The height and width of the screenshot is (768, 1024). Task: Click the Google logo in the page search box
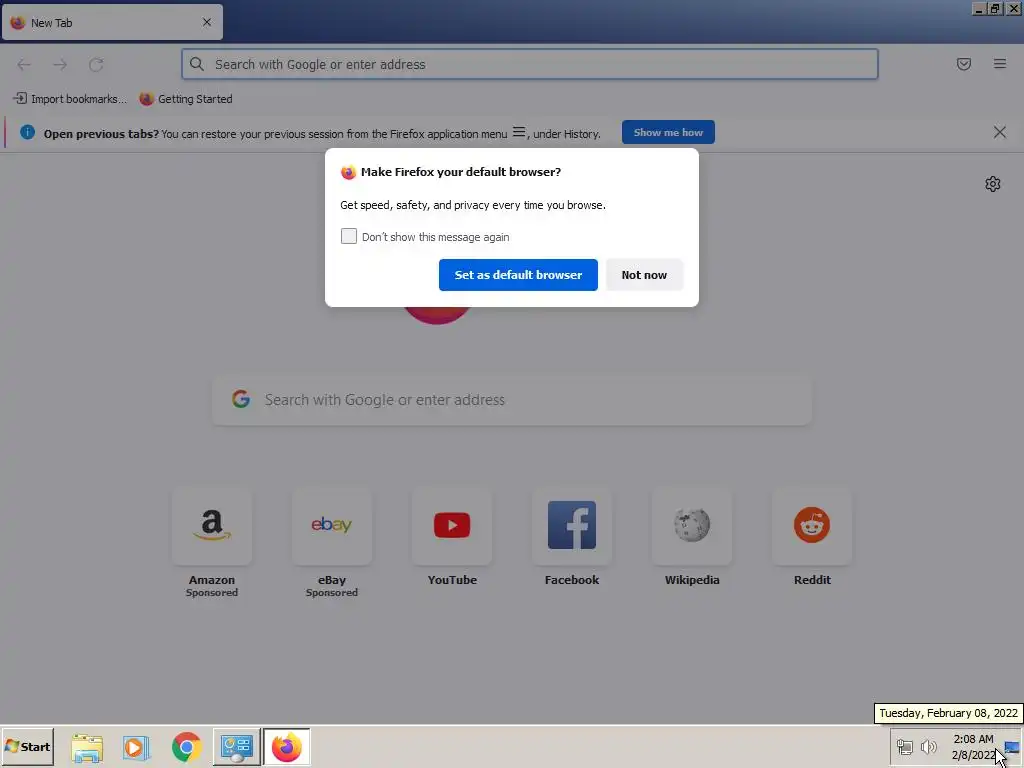coord(241,399)
